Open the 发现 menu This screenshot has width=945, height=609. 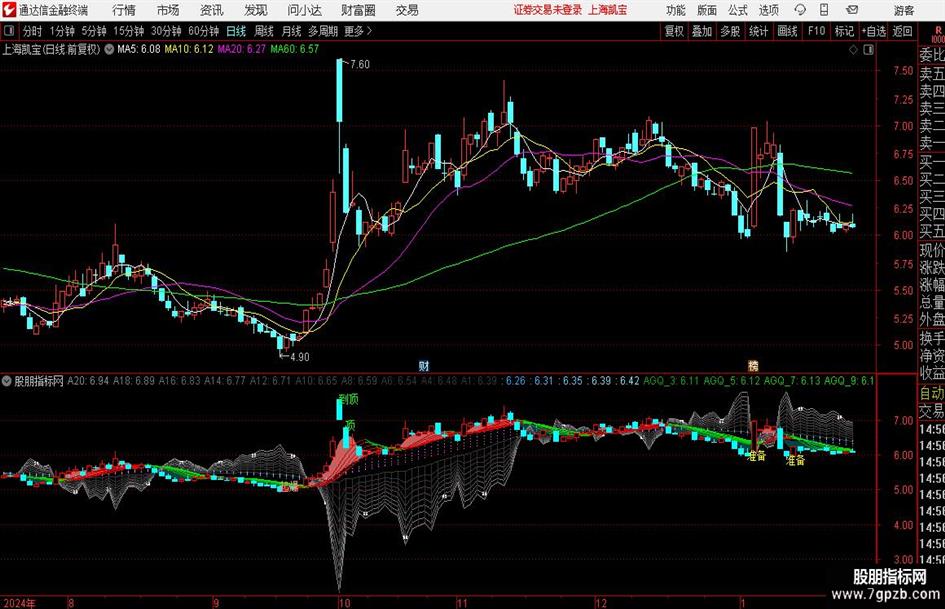click(x=256, y=10)
